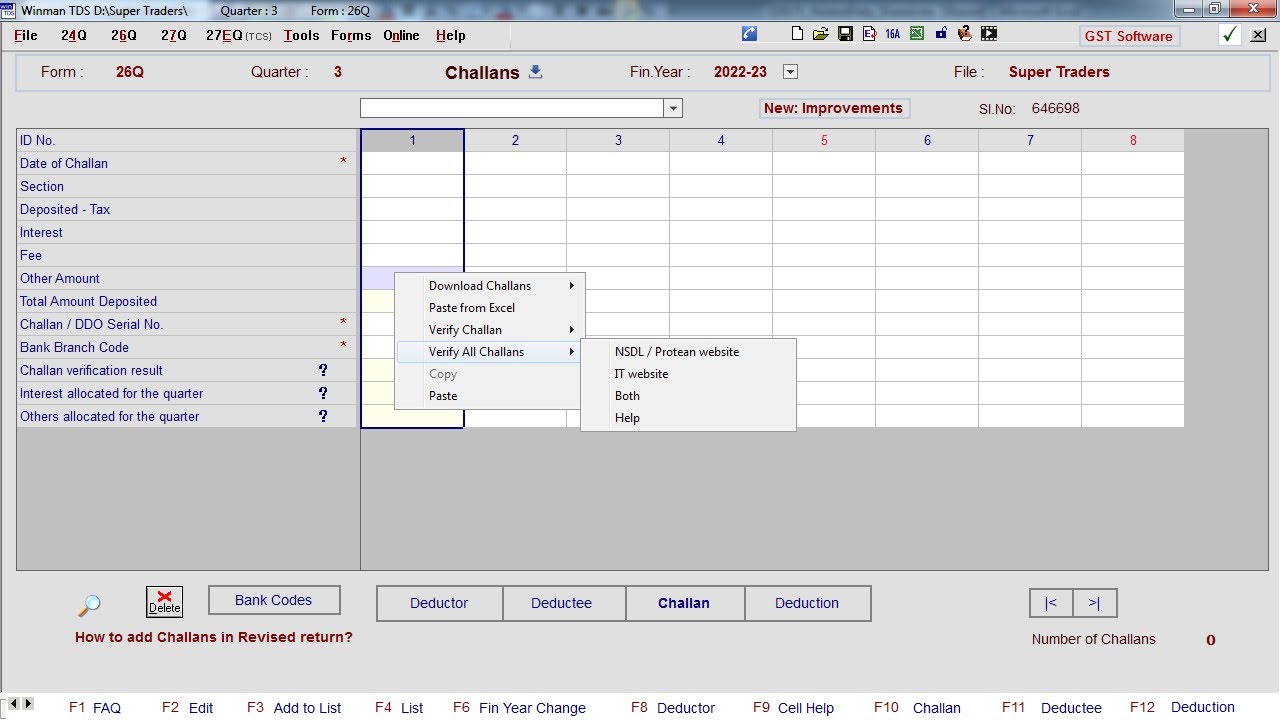Viewport: 1280px width, 720px height.
Task: Open Verify All Challans submenu
Action: (x=488, y=352)
